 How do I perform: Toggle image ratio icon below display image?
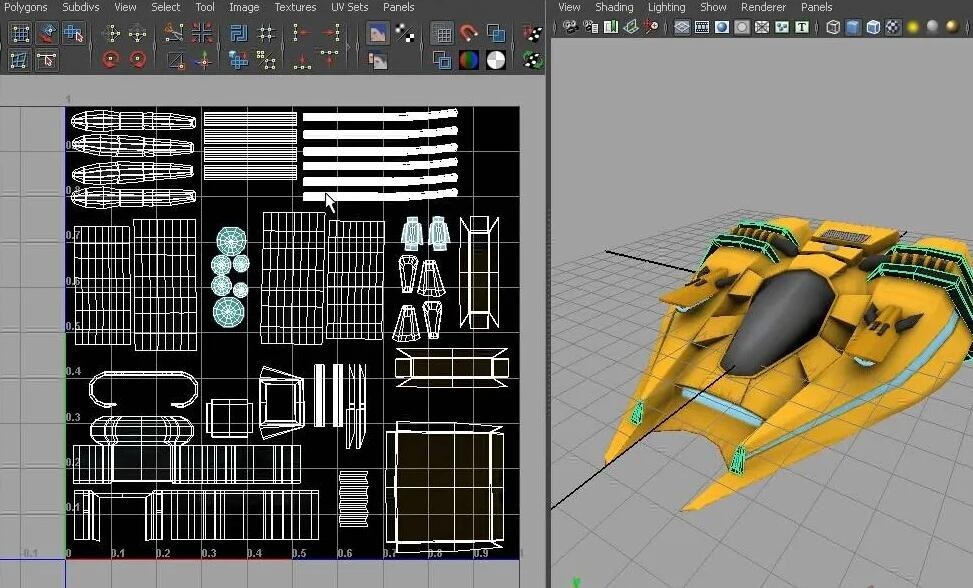coord(377,60)
